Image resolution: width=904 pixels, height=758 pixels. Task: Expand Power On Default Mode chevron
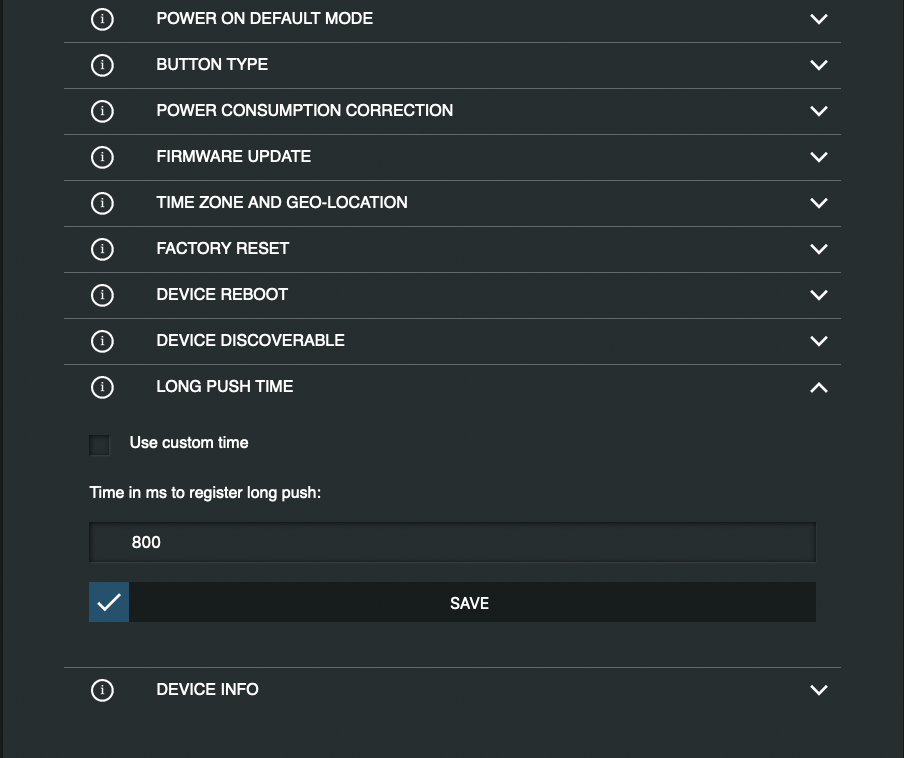(x=818, y=19)
